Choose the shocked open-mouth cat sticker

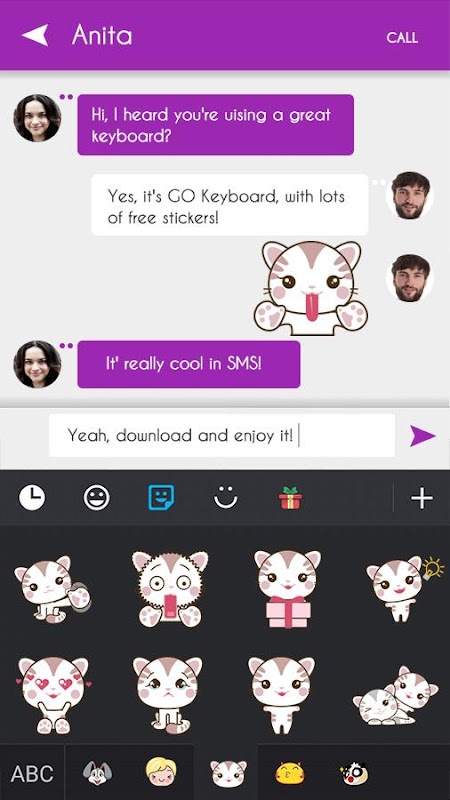point(170,589)
